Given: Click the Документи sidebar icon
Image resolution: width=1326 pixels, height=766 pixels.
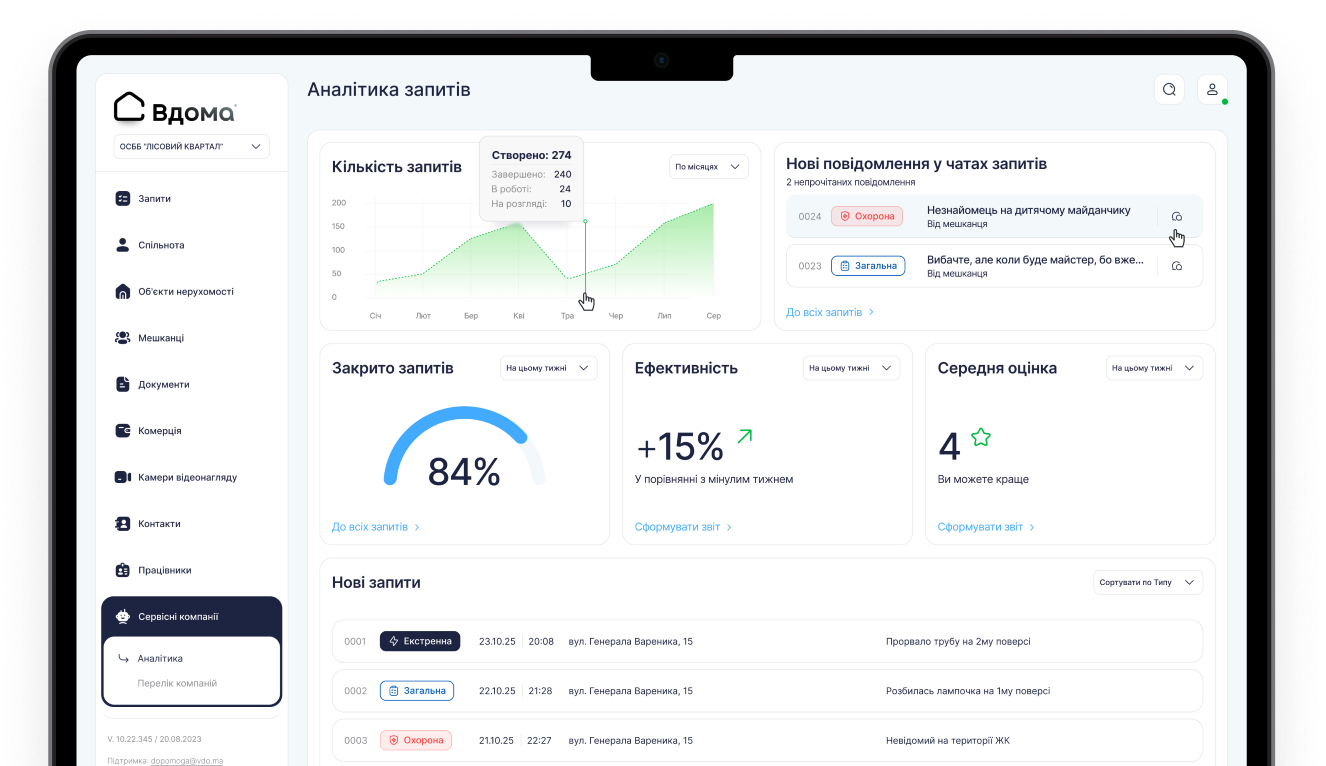Looking at the screenshot, I should point(123,384).
